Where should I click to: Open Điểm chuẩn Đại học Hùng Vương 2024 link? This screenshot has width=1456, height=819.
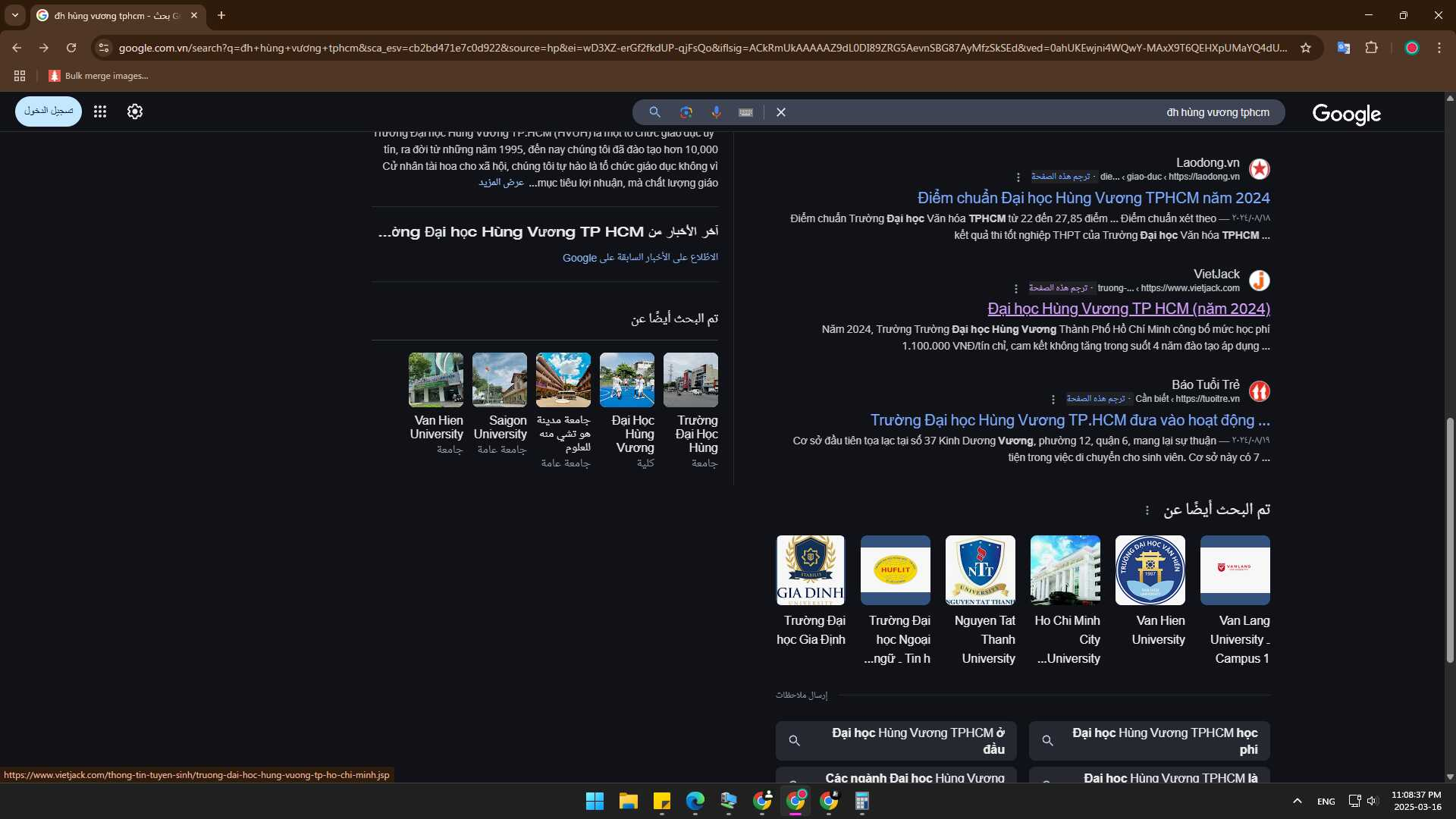pyautogui.click(x=1094, y=198)
